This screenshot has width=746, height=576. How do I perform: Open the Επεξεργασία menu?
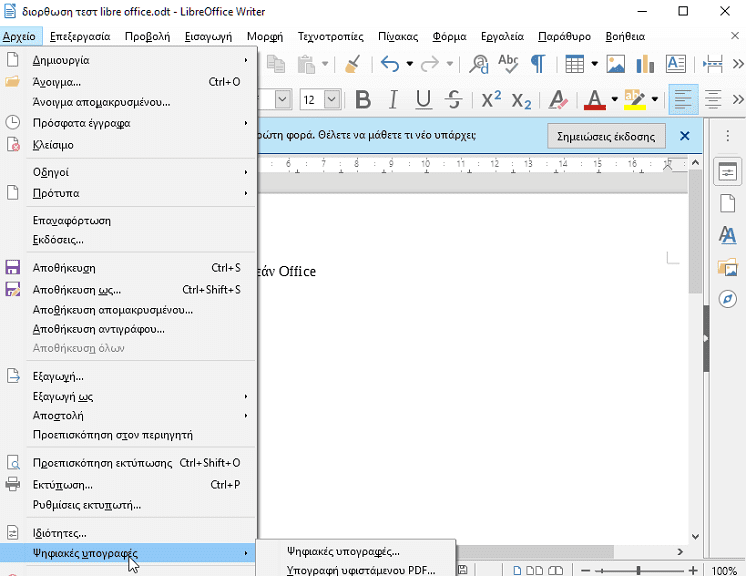coord(80,37)
